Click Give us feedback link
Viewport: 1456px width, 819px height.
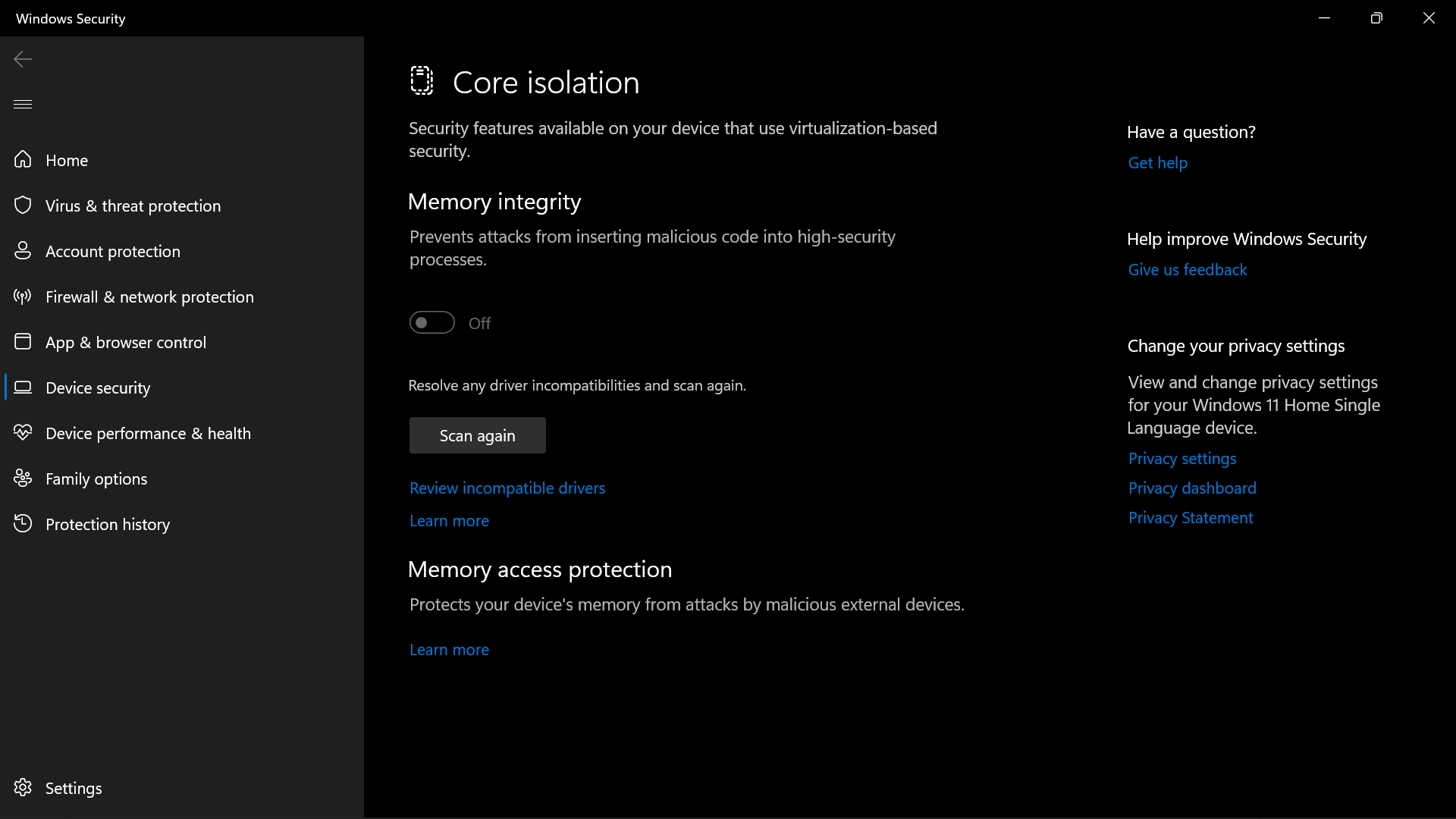coord(1188,270)
